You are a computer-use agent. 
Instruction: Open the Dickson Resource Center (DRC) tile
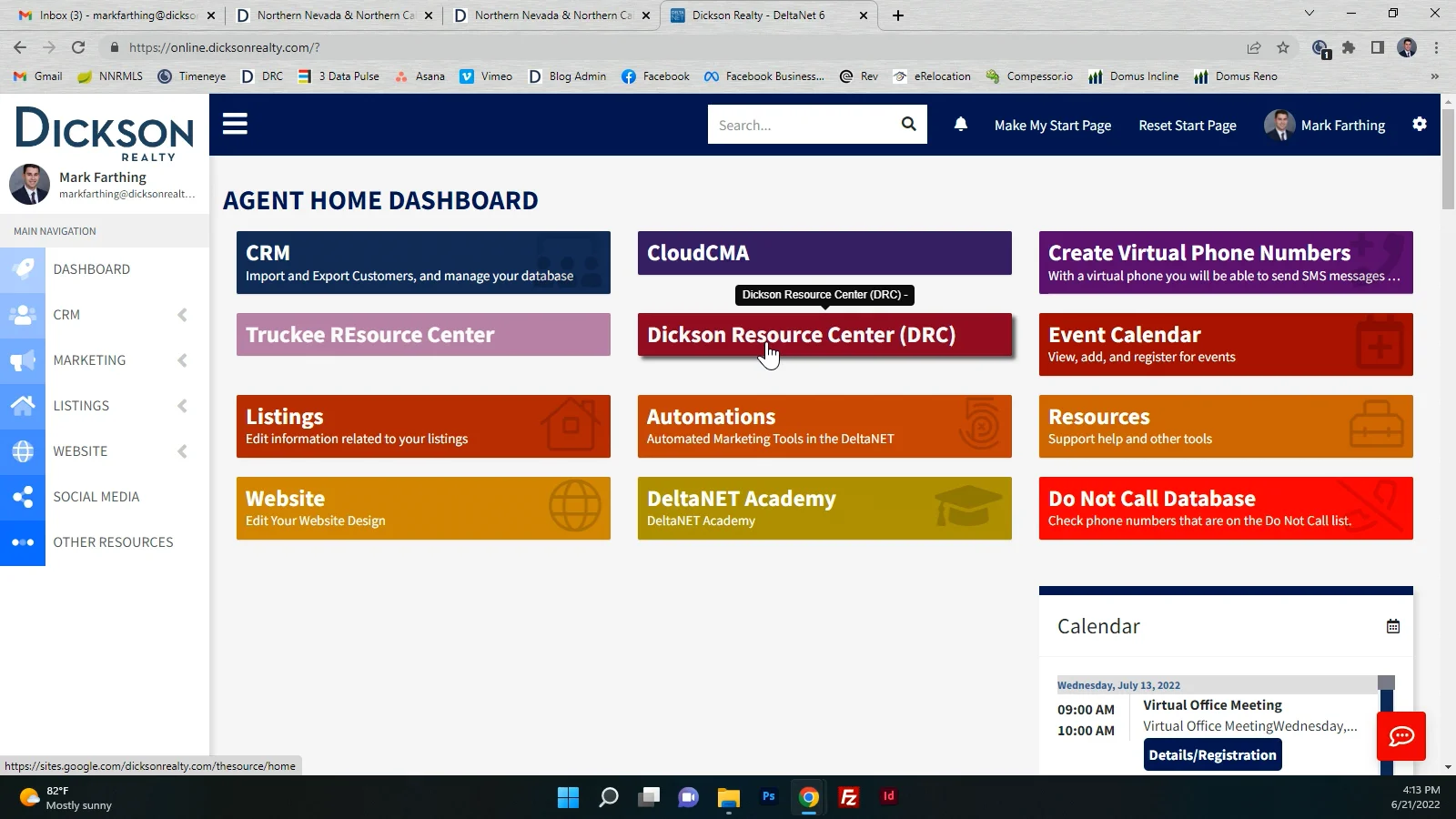[x=824, y=335]
